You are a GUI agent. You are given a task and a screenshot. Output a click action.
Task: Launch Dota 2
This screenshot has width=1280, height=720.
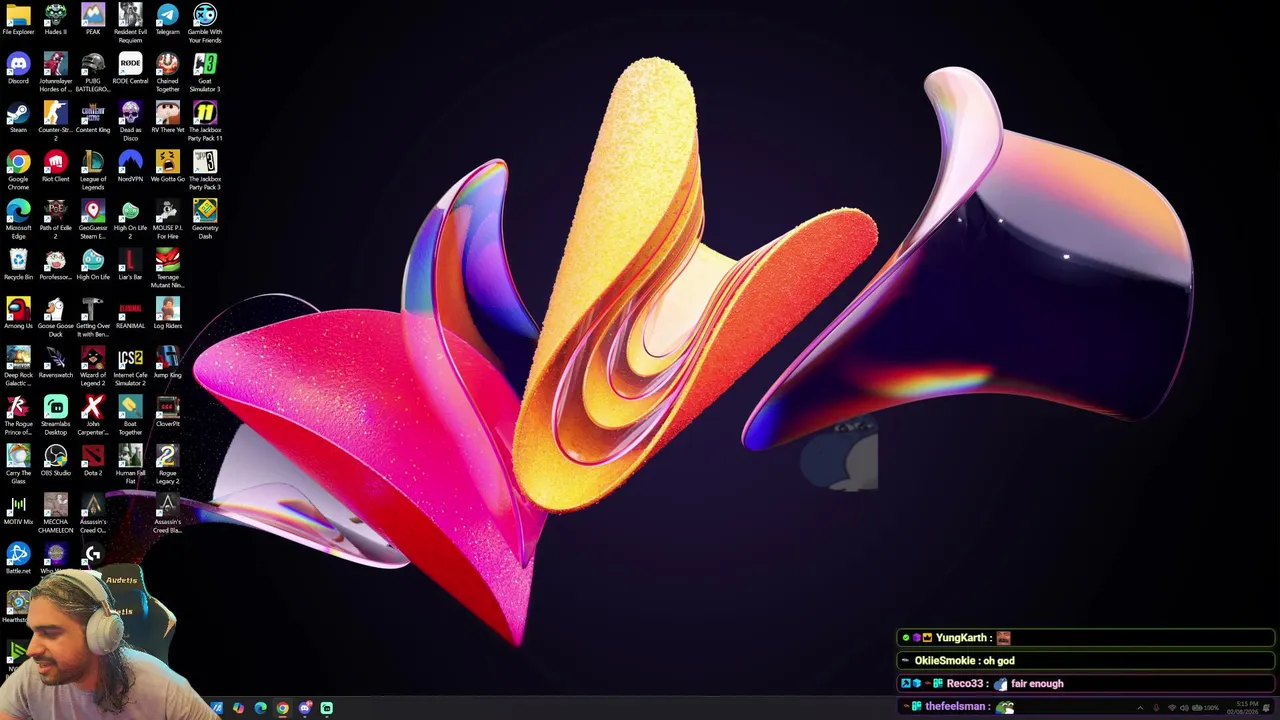pyautogui.click(x=93, y=461)
